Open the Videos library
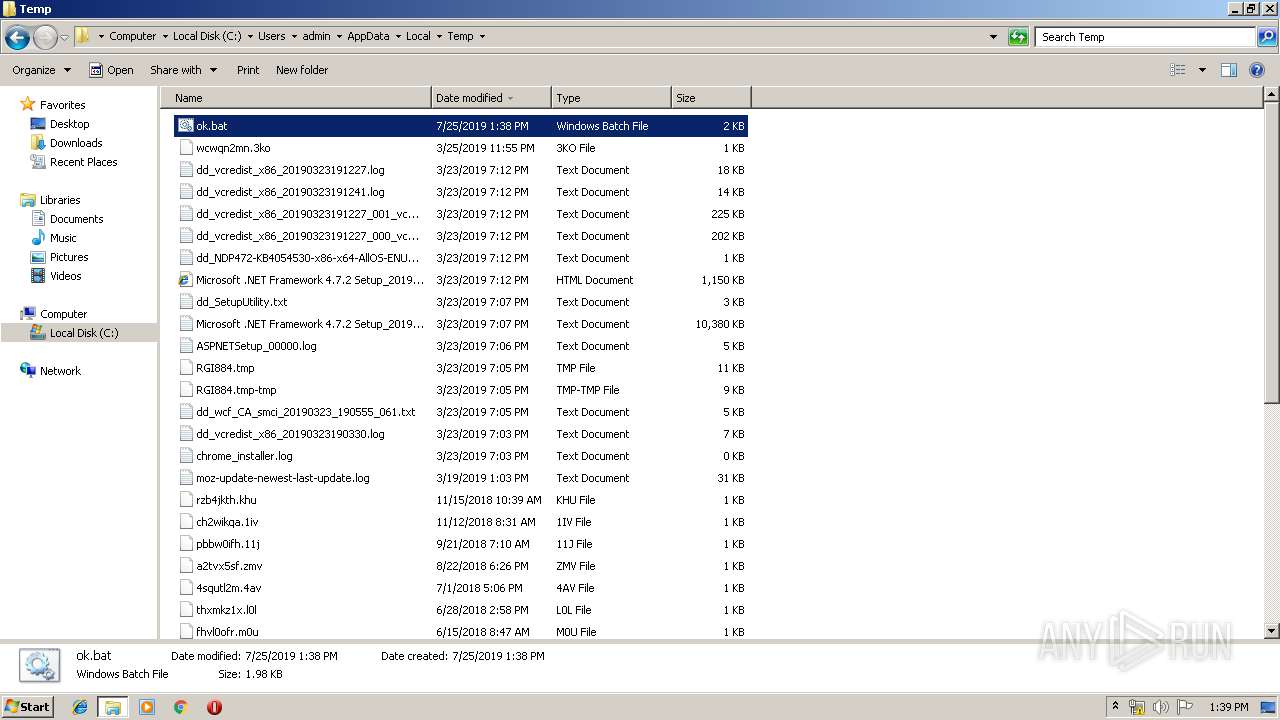This screenshot has height=720, width=1280. [x=65, y=276]
